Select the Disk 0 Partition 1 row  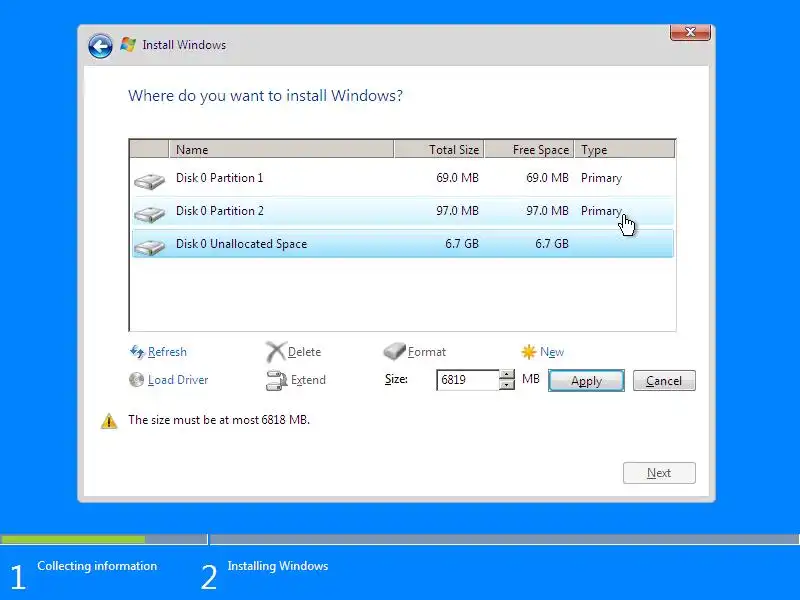click(x=403, y=178)
